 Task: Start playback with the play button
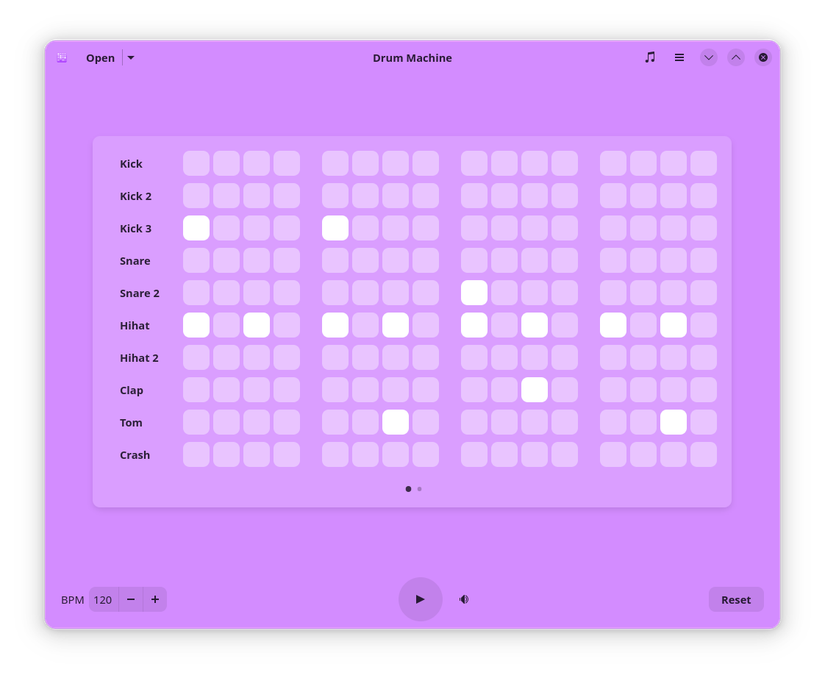[420, 599]
